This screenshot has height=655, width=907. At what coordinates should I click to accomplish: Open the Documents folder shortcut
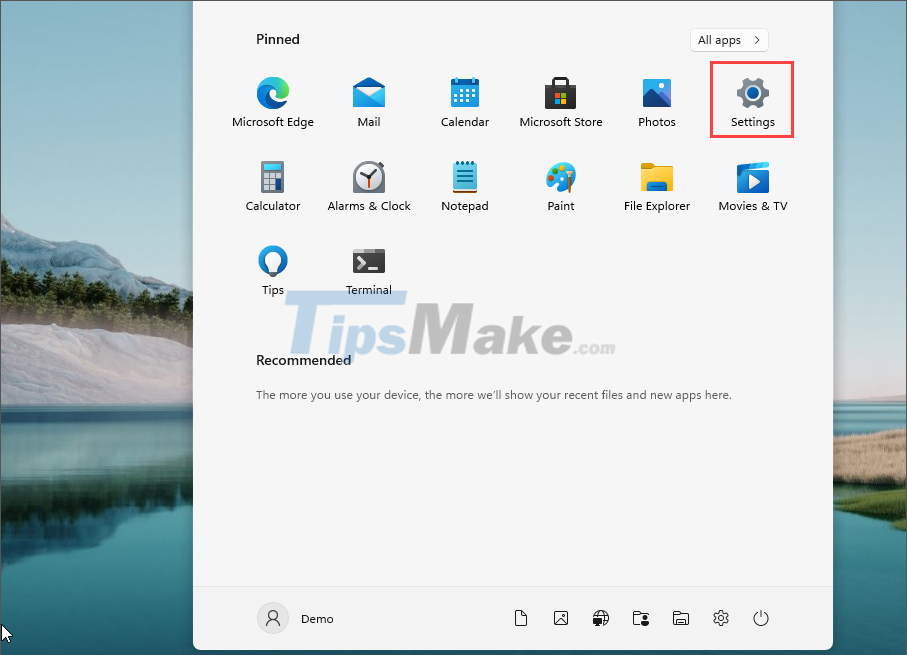[521, 618]
